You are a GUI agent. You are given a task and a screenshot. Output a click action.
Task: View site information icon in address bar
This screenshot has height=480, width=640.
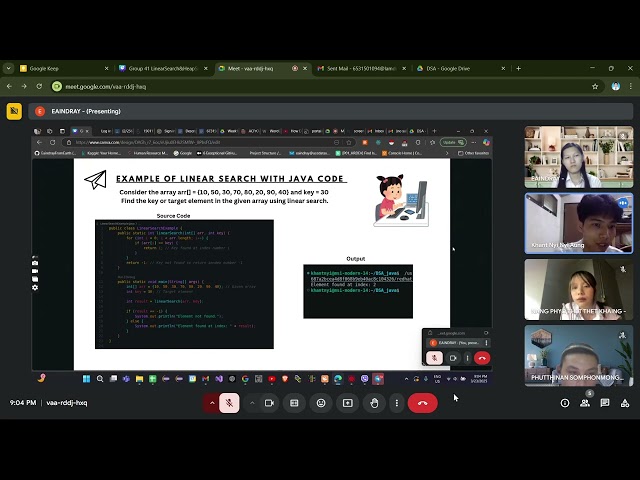tap(57, 87)
